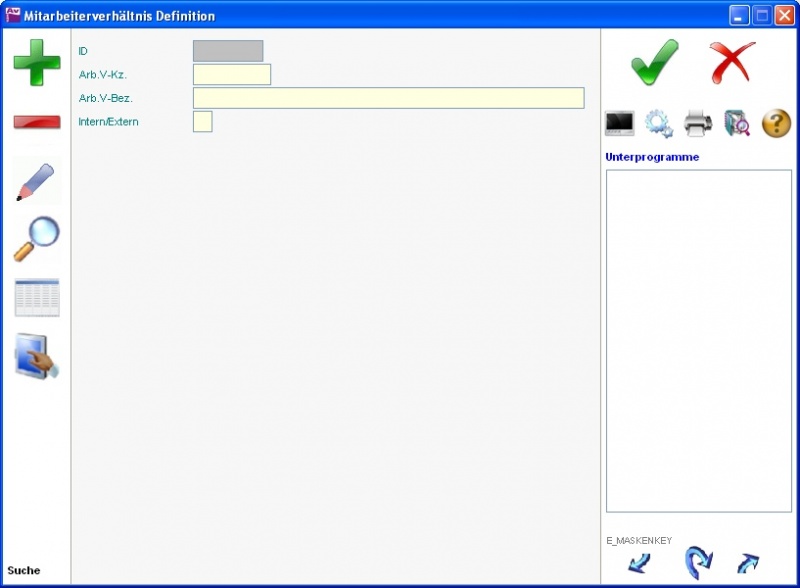Viewport: 800px width, 588px height.
Task: Click the touchscreen hand icon in sidebar
Action: pos(36,356)
